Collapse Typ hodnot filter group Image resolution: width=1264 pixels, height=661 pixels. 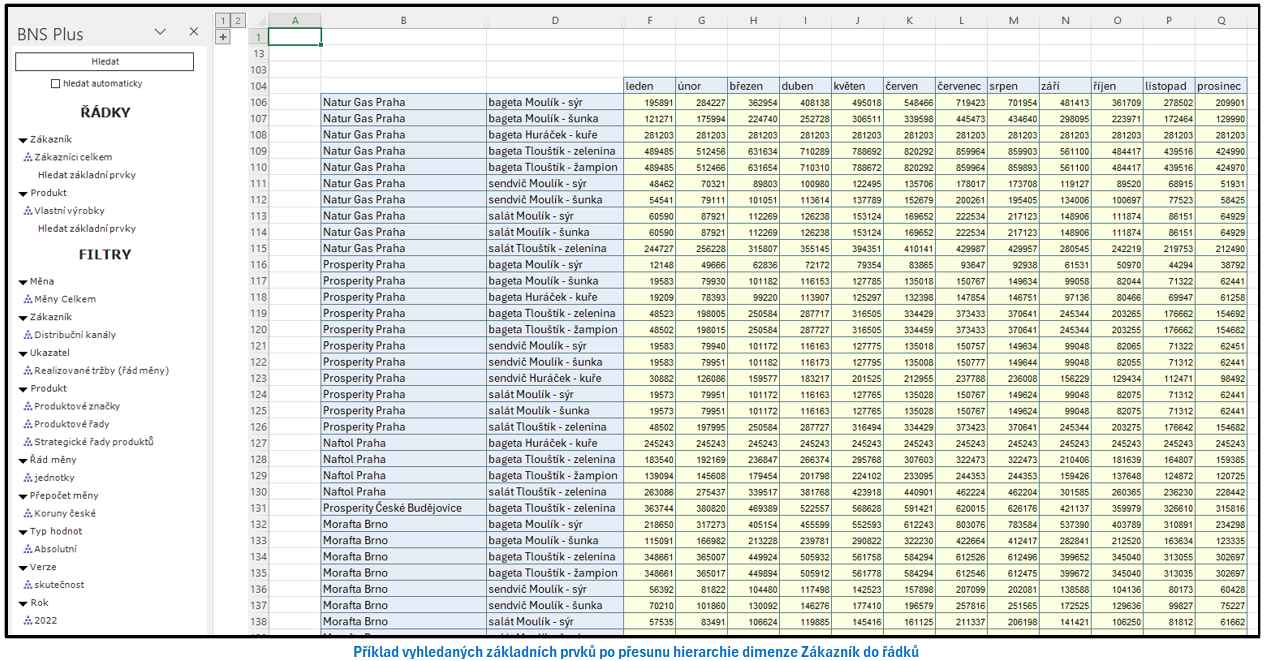(x=22, y=532)
